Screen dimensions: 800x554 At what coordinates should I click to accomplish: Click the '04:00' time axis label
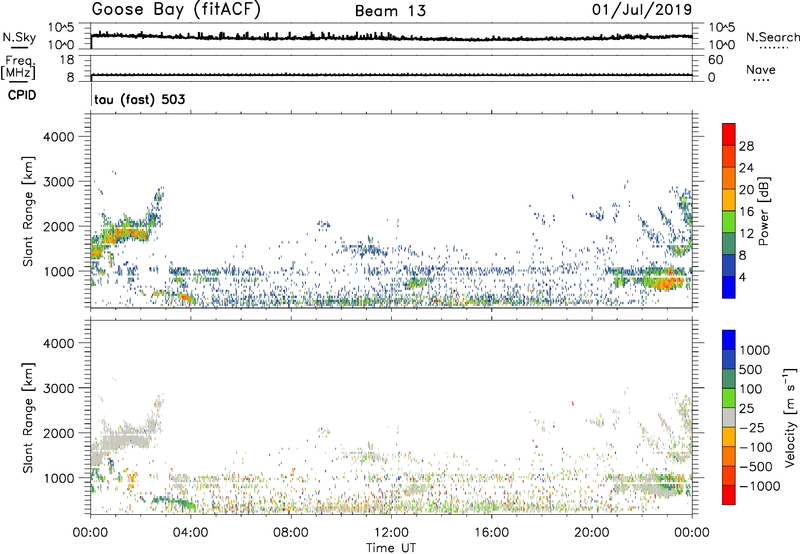tap(190, 533)
